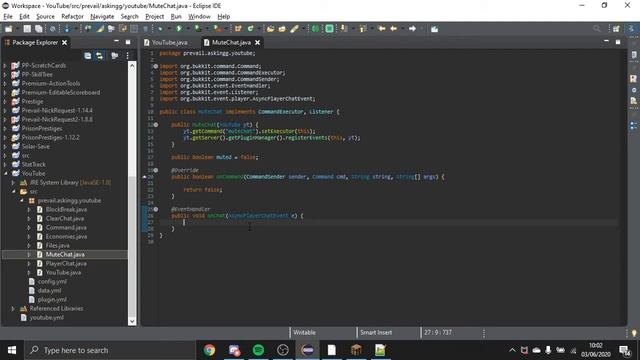Click Package Explorer filter/focus icon
This screenshot has width=640, height=360.
click(x=115, y=56)
